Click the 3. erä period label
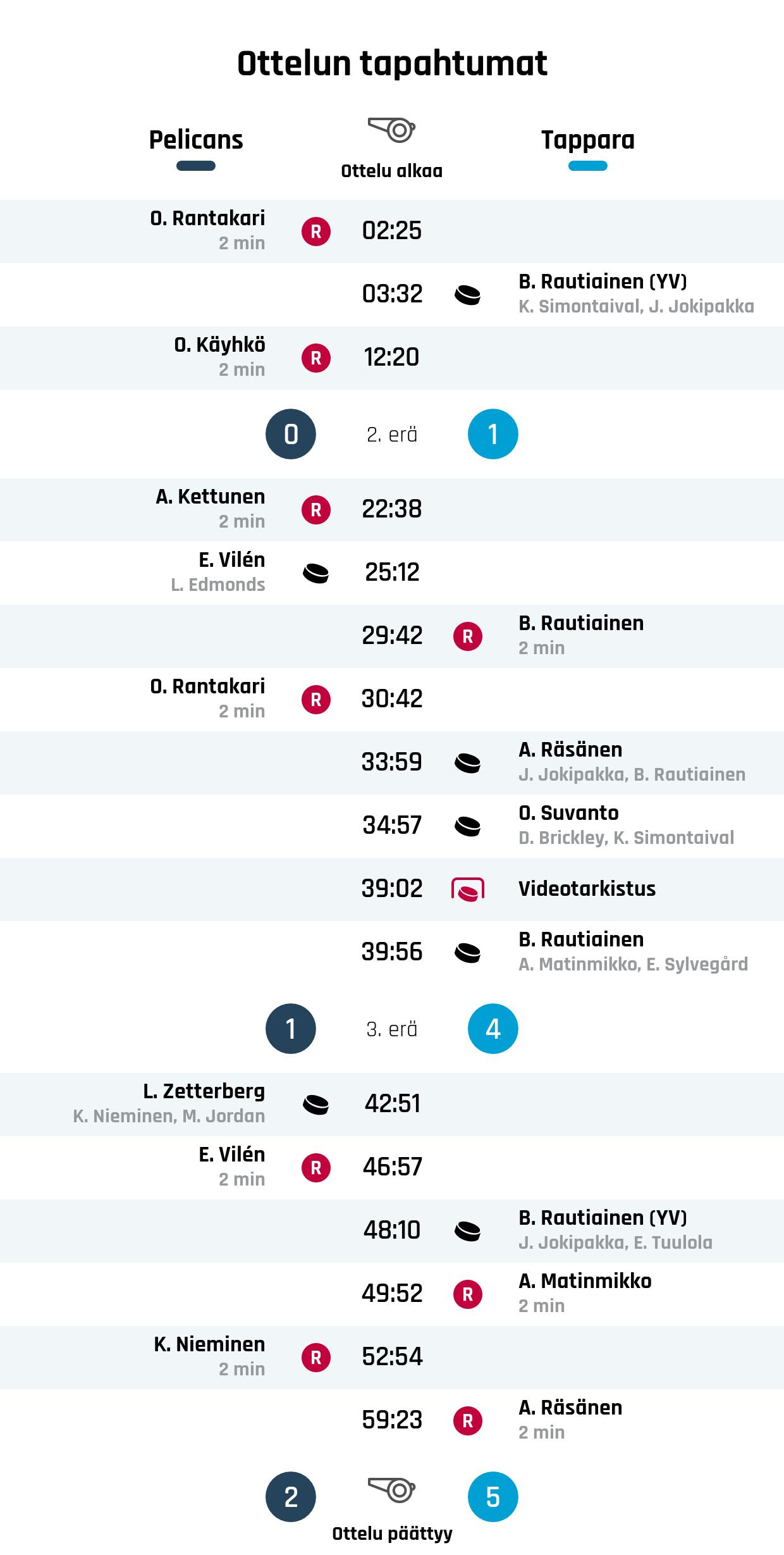The height and width of the screenshot is (1555, 784). 392,1029
